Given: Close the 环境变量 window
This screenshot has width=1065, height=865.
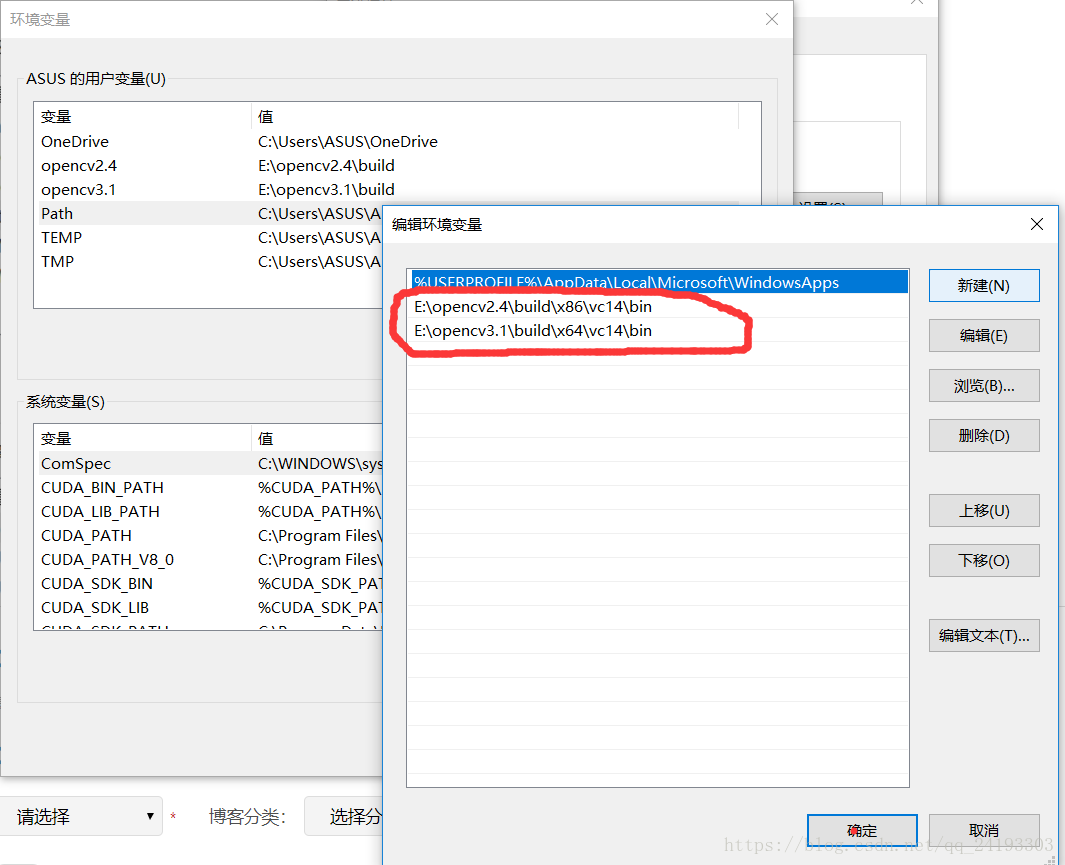Looking at the screenshot, I should click(x=772, y=19).
